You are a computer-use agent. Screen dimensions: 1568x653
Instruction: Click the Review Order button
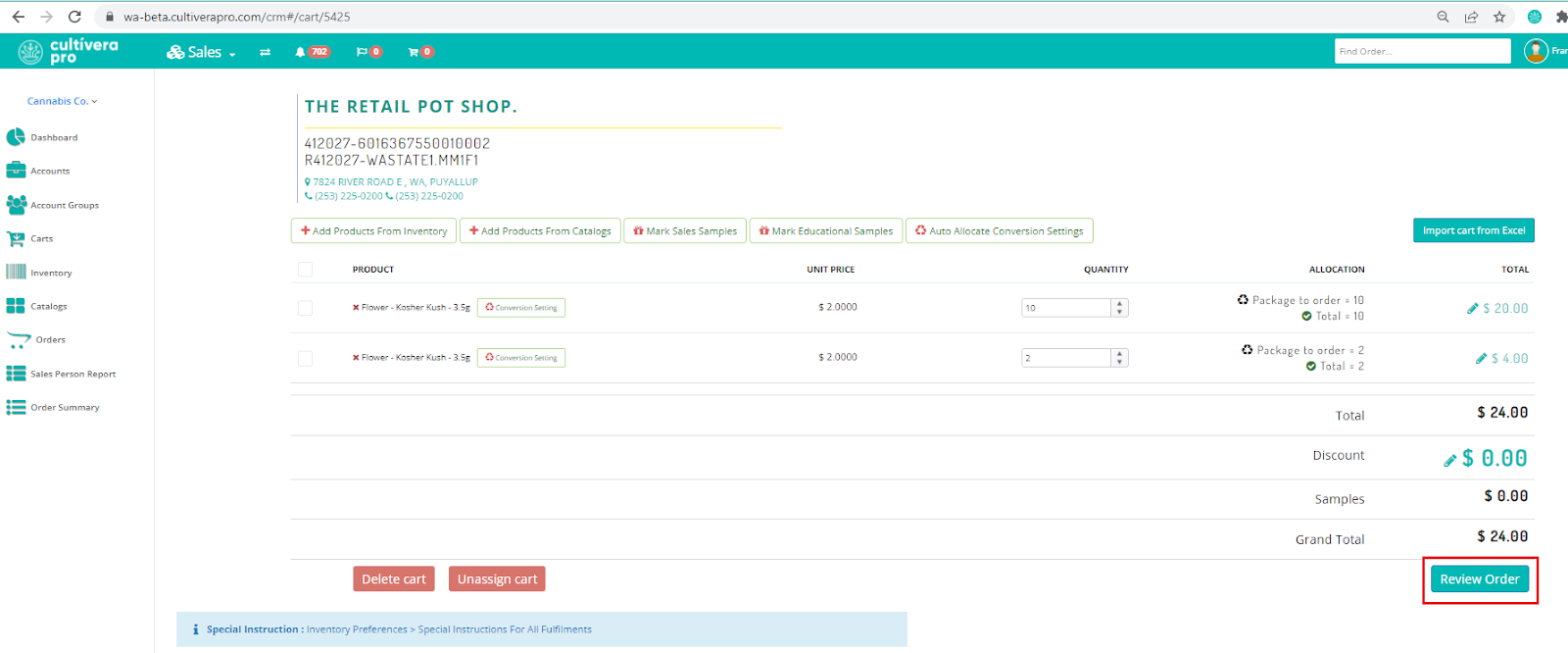tap(1479, 579)
